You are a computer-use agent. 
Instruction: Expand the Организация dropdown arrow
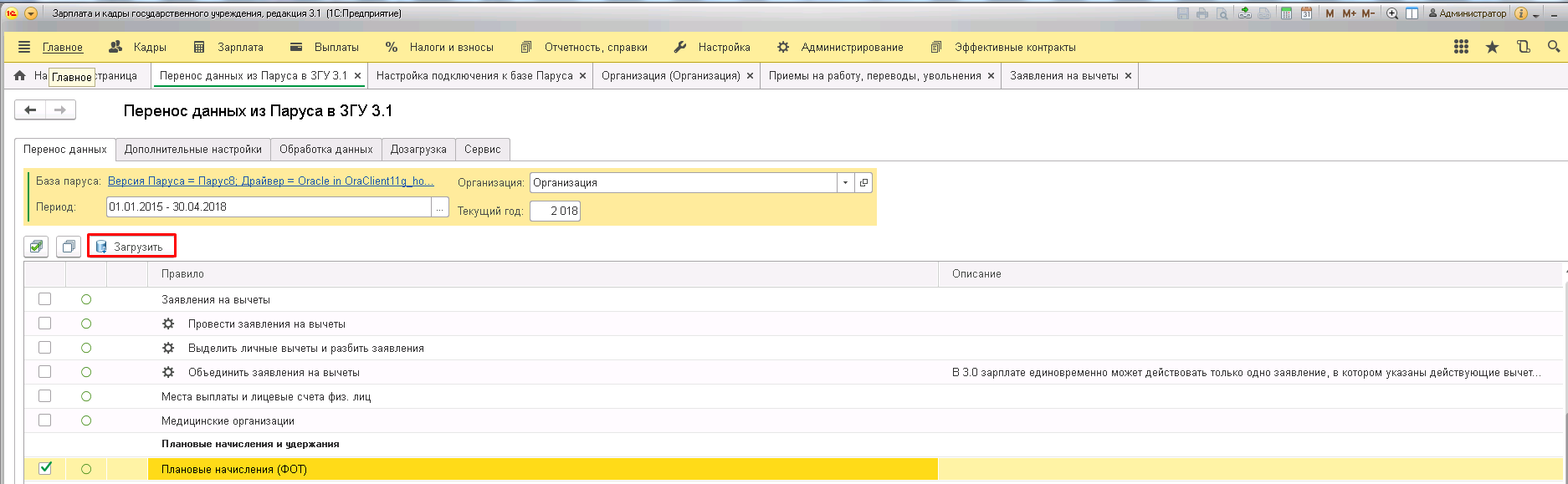(845, 183)
